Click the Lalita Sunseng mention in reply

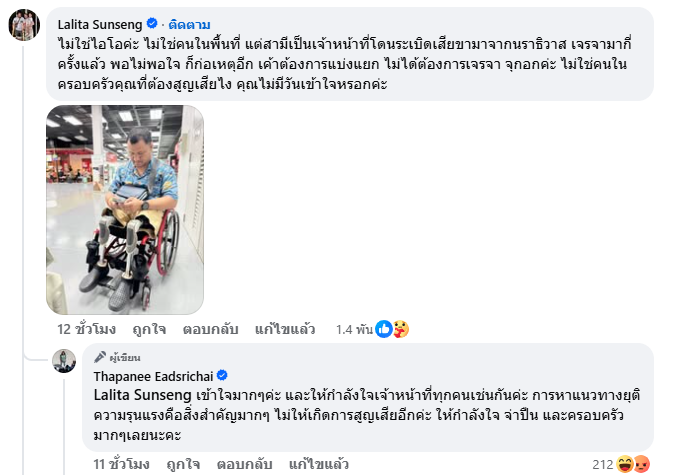pyautogui.click(x=143, y=395)
